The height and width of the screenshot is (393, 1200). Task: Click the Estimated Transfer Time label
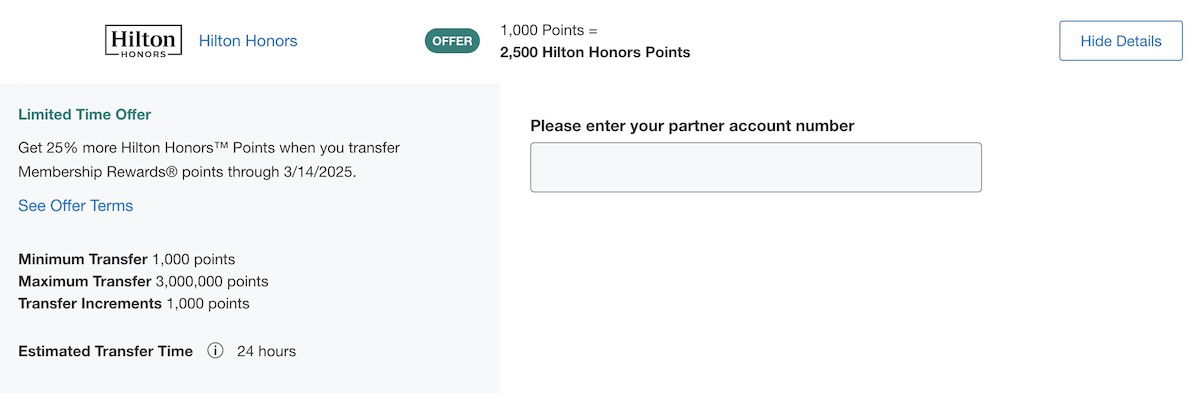tap(105, 351)
